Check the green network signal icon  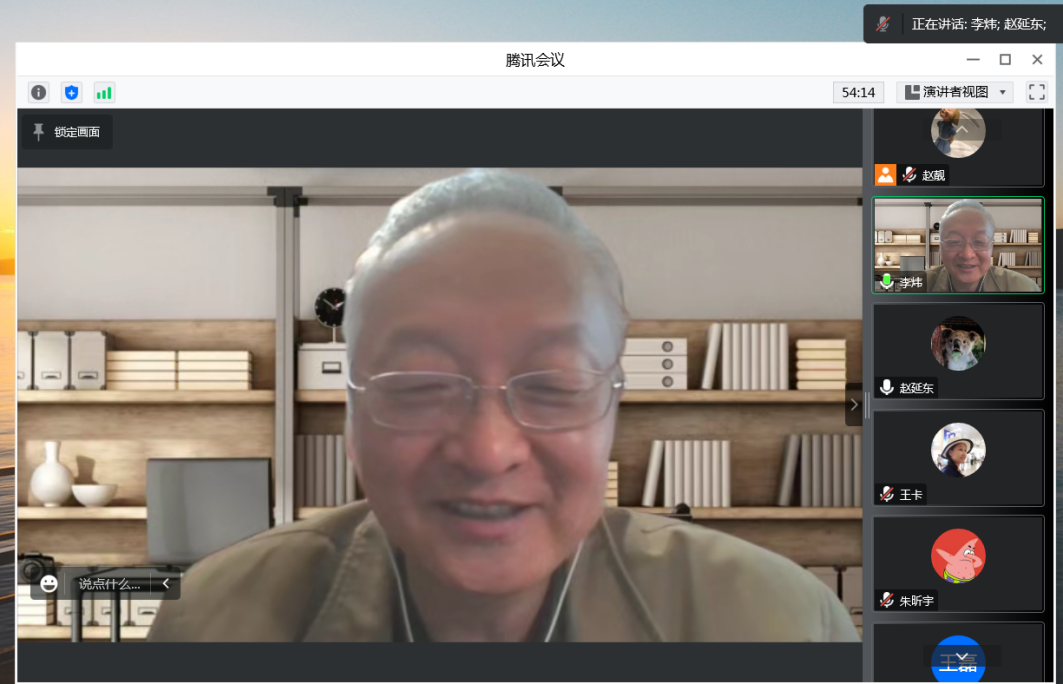click(x=104, y=93)
